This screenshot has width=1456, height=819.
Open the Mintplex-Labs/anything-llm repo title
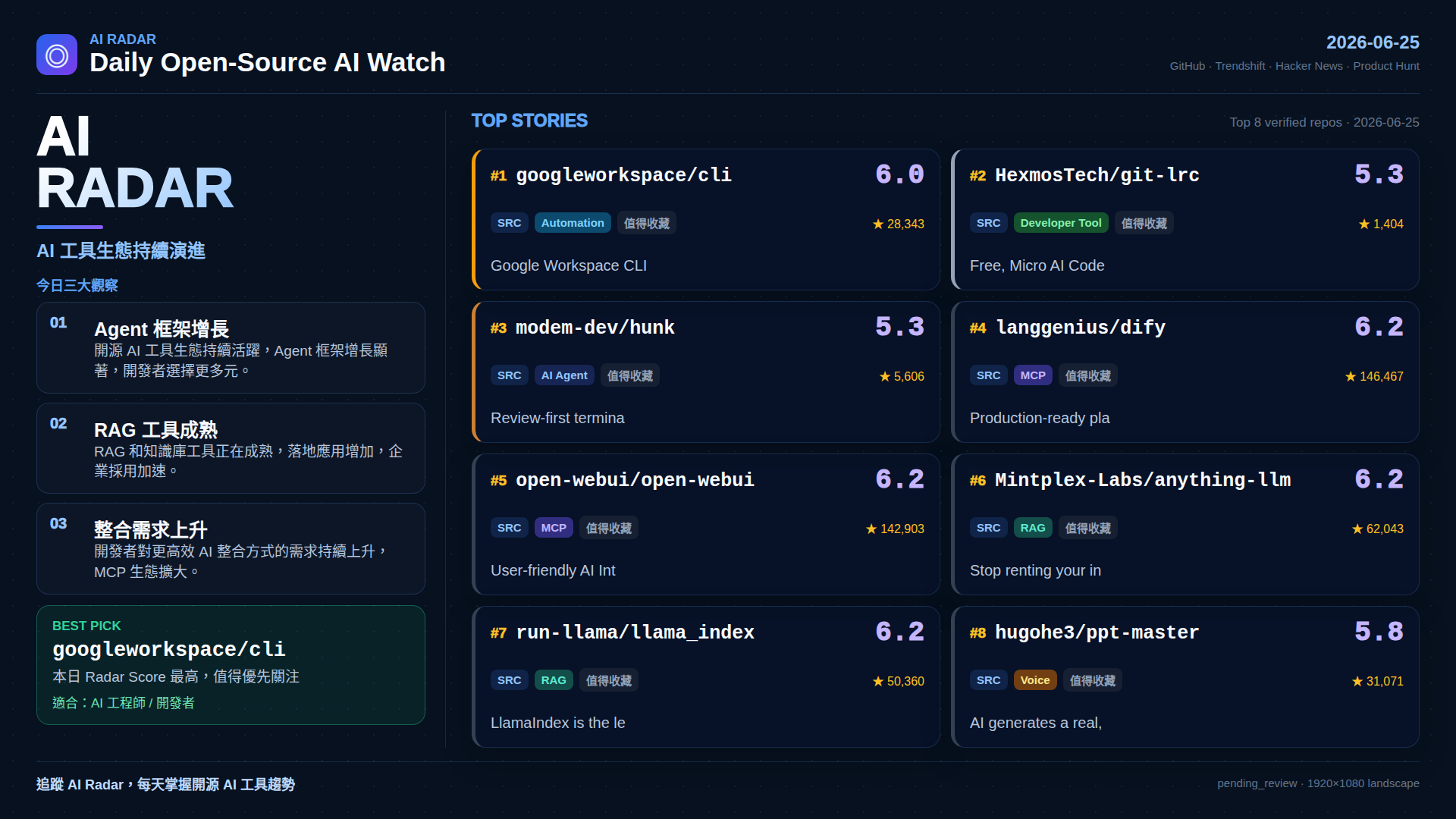1142,480
